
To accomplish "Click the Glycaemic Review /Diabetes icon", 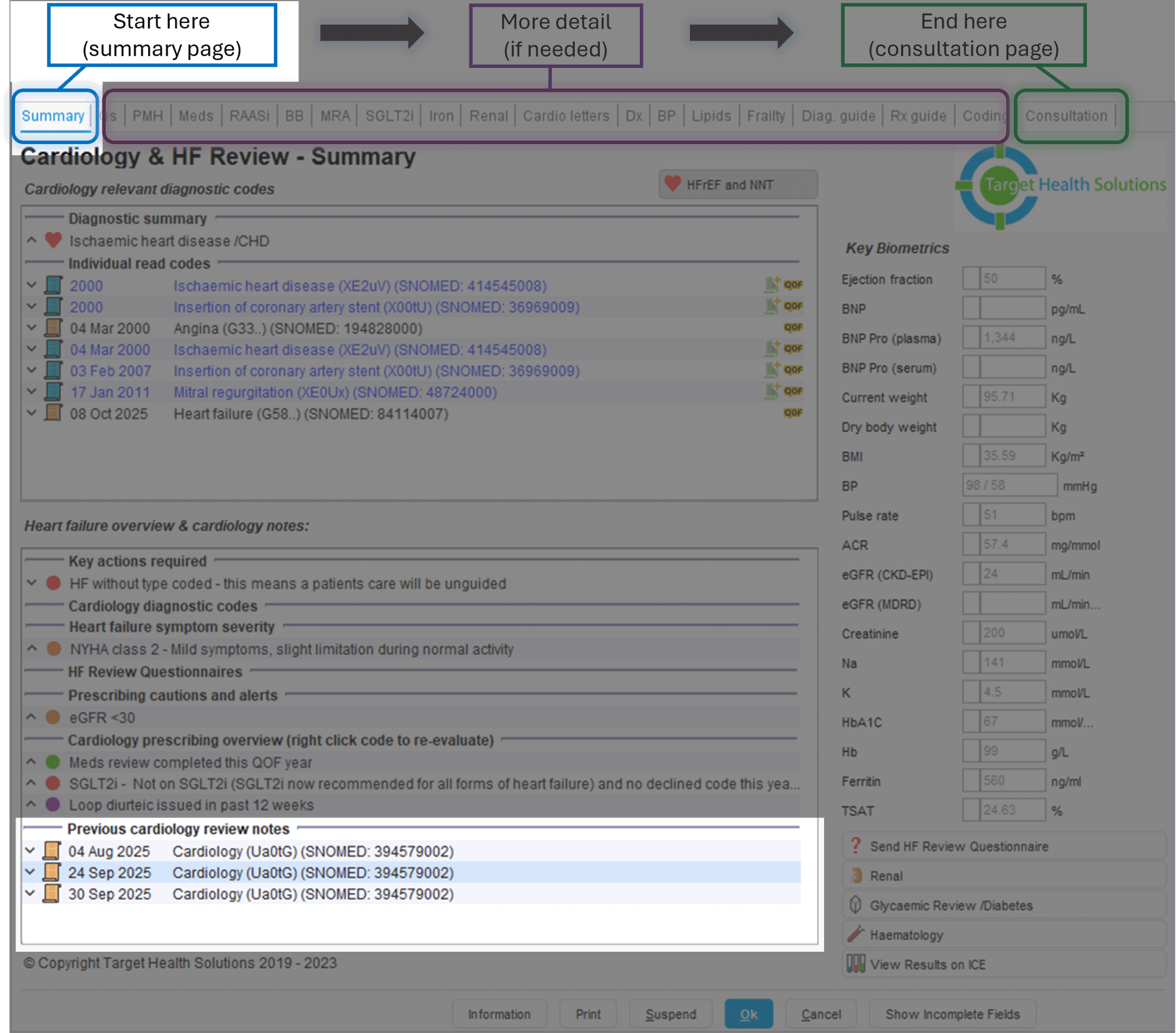I will point(855,906).
